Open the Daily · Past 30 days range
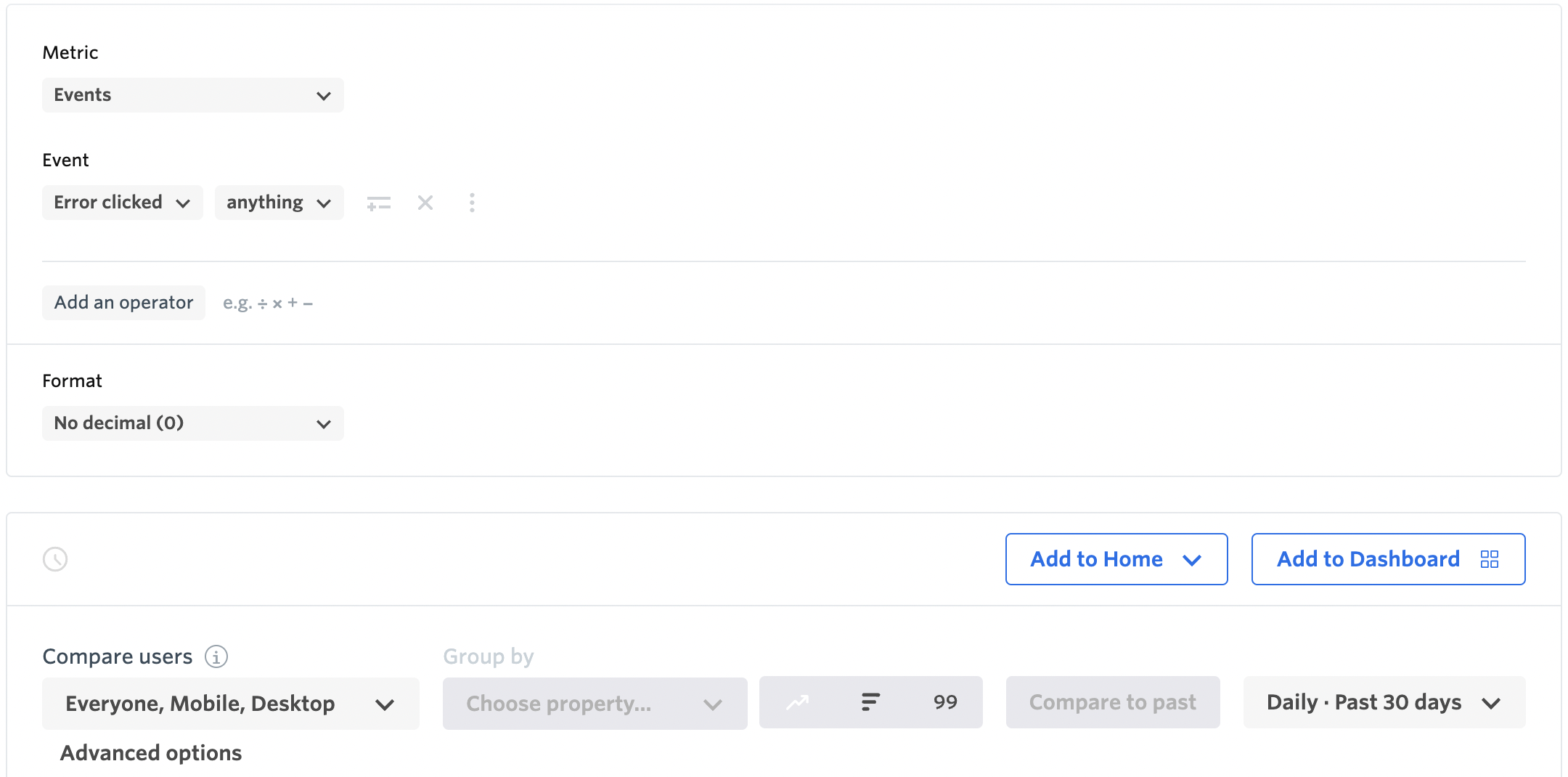The height and width of the screenshot is (777, 1568). click(x=1384, y=702)
